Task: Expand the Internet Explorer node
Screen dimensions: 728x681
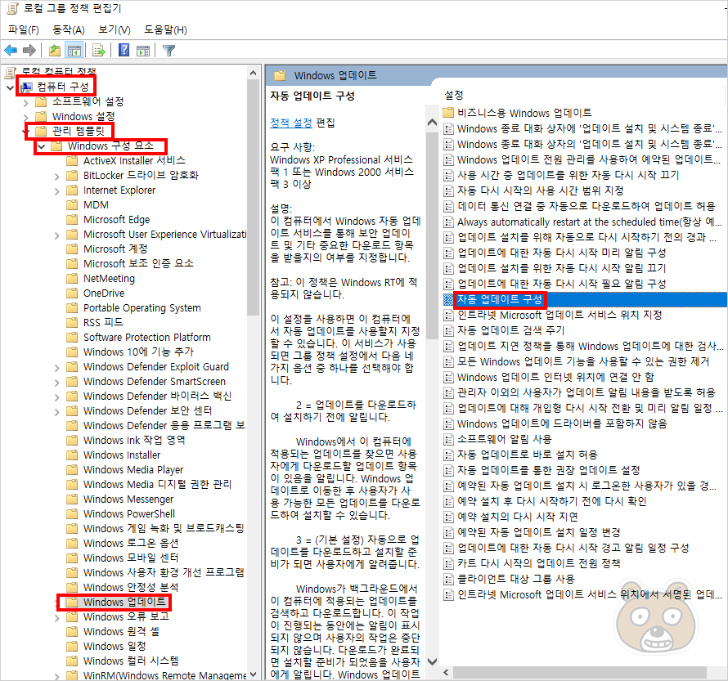Action: click(x=57, y=191)
